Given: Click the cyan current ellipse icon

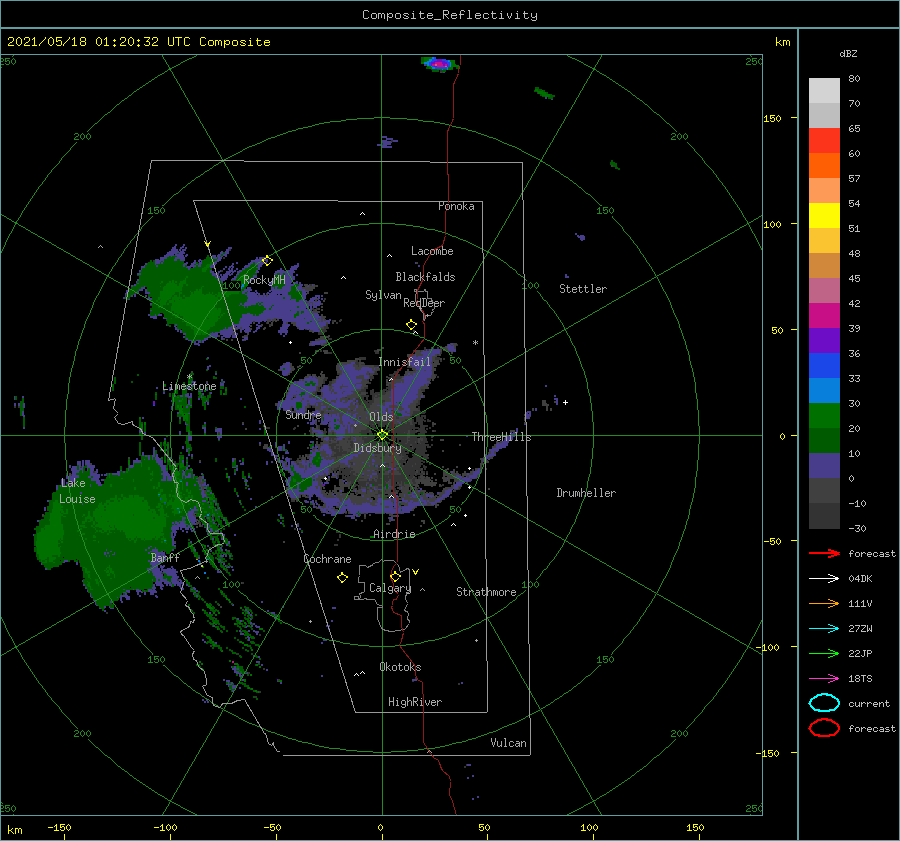Looking at the screenshot, I should click(x=824, y=703).
